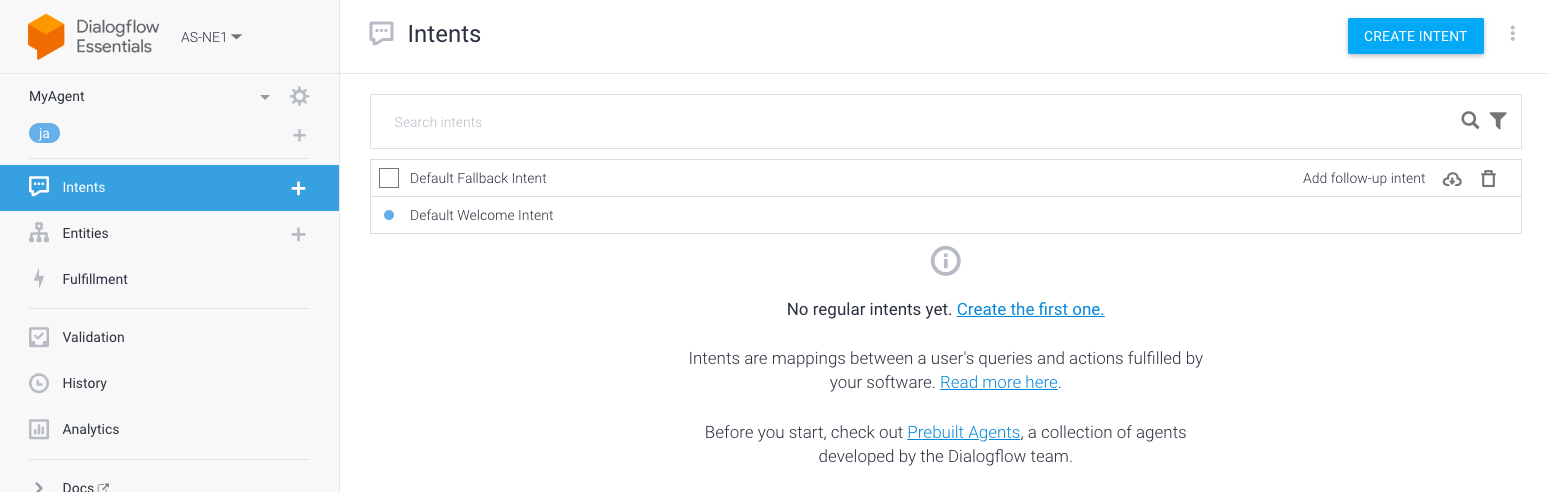Image resolution: width=1548 pixels, height=492 pixels.
Task: Open the intents filter funnel icon
Action: tap(1498, 121)
